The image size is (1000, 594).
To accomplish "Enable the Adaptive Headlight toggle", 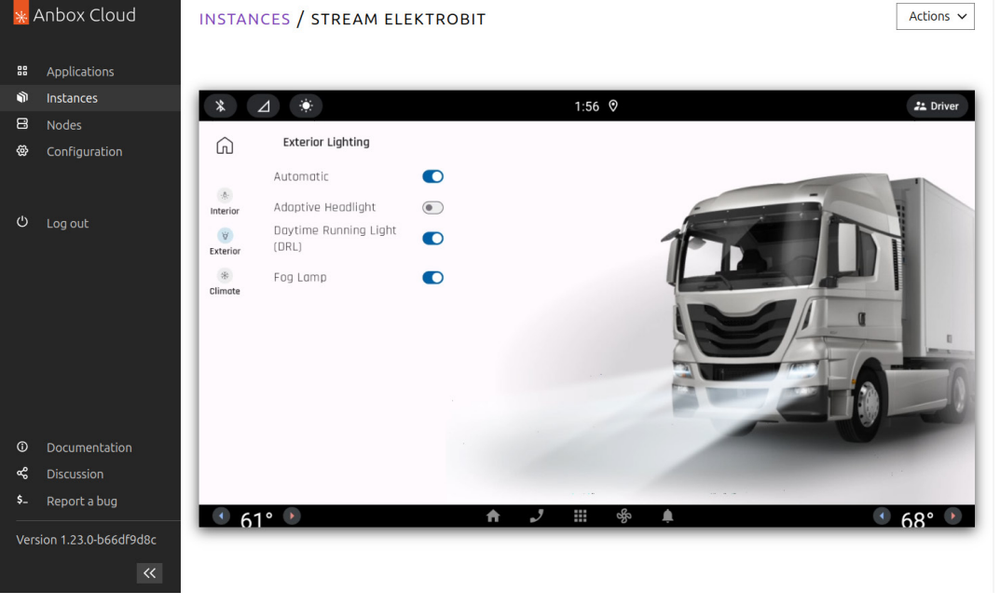I will click(x=432, y=208).
